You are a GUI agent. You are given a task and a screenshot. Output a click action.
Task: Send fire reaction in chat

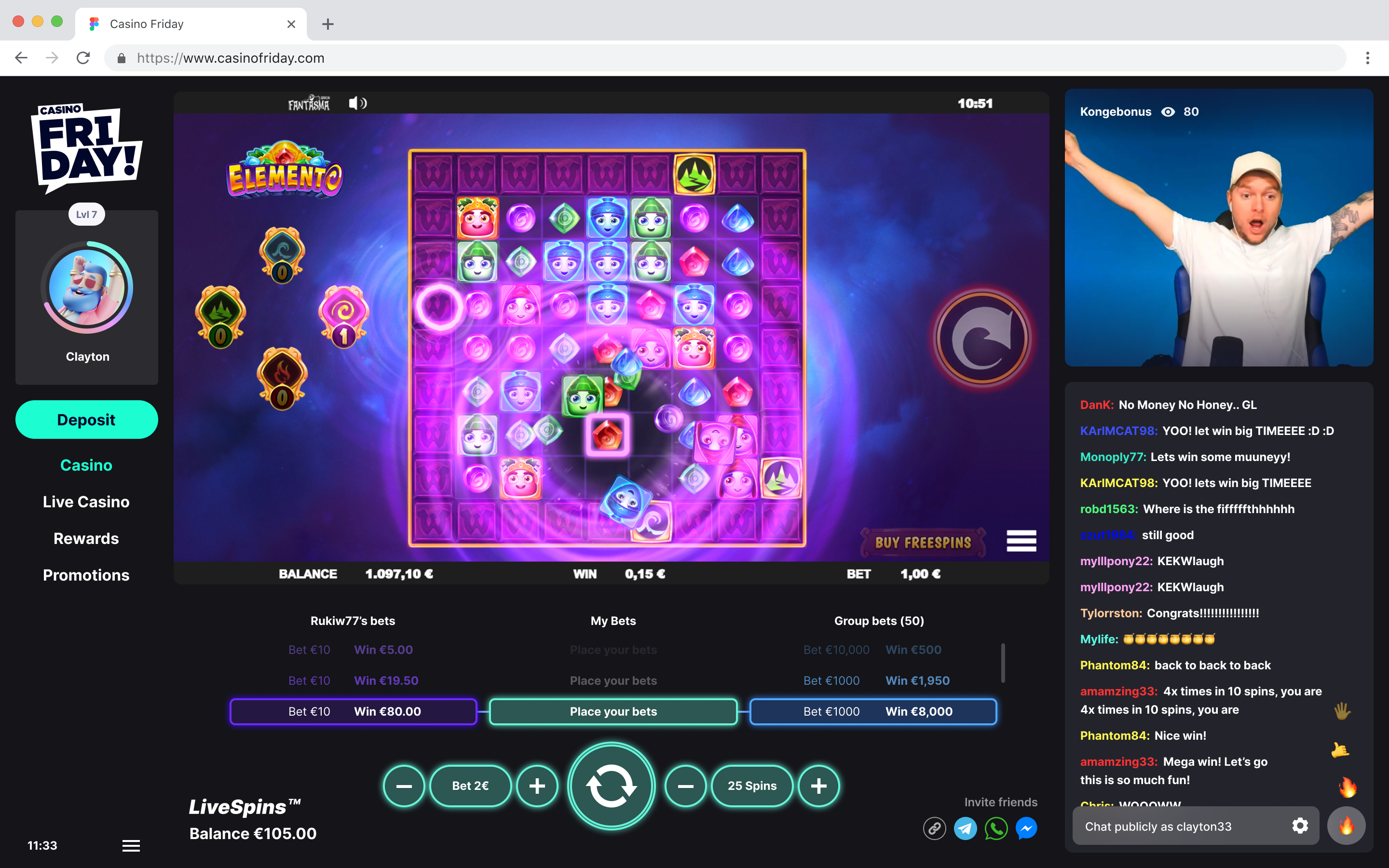coord(1346,826)
